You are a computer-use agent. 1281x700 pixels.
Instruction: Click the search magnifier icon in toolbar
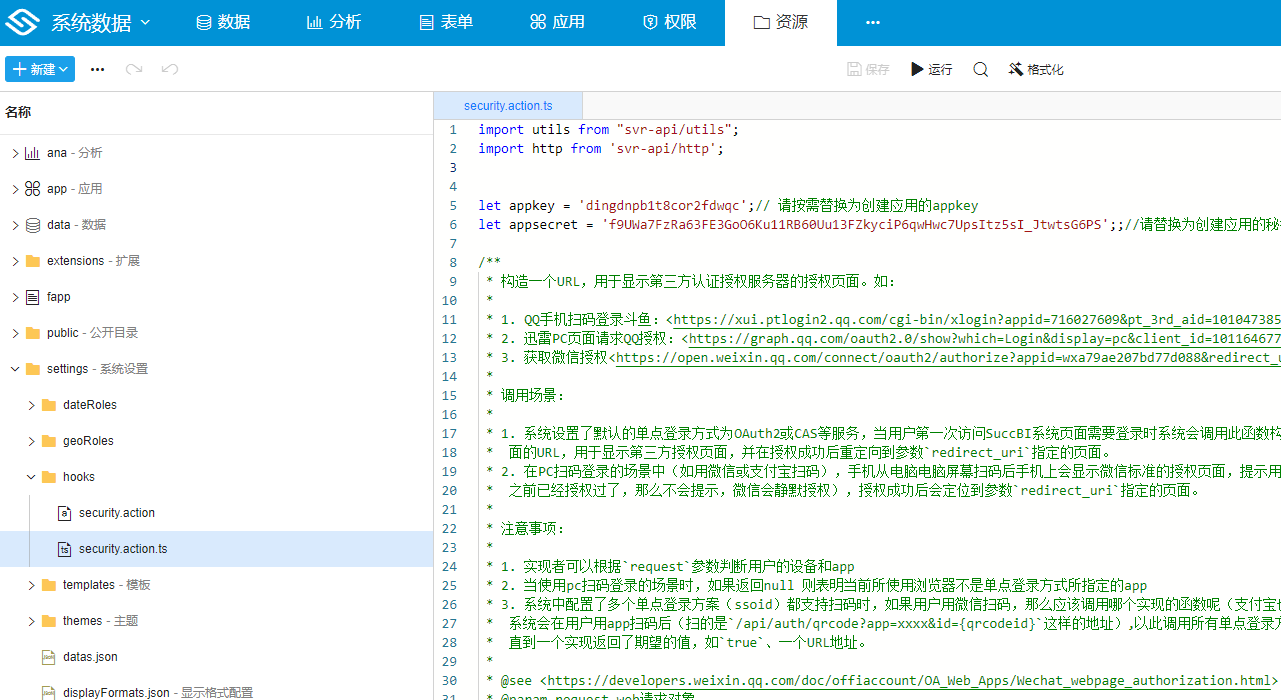click(980, 69)
